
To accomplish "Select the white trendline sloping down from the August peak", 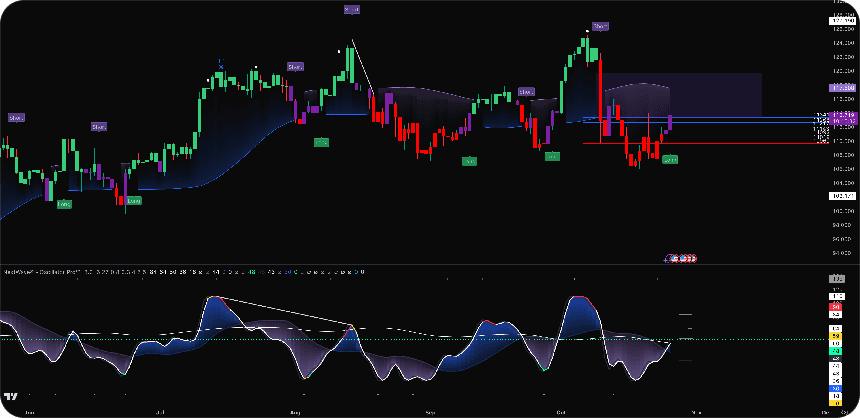I will tap(363, 65).
